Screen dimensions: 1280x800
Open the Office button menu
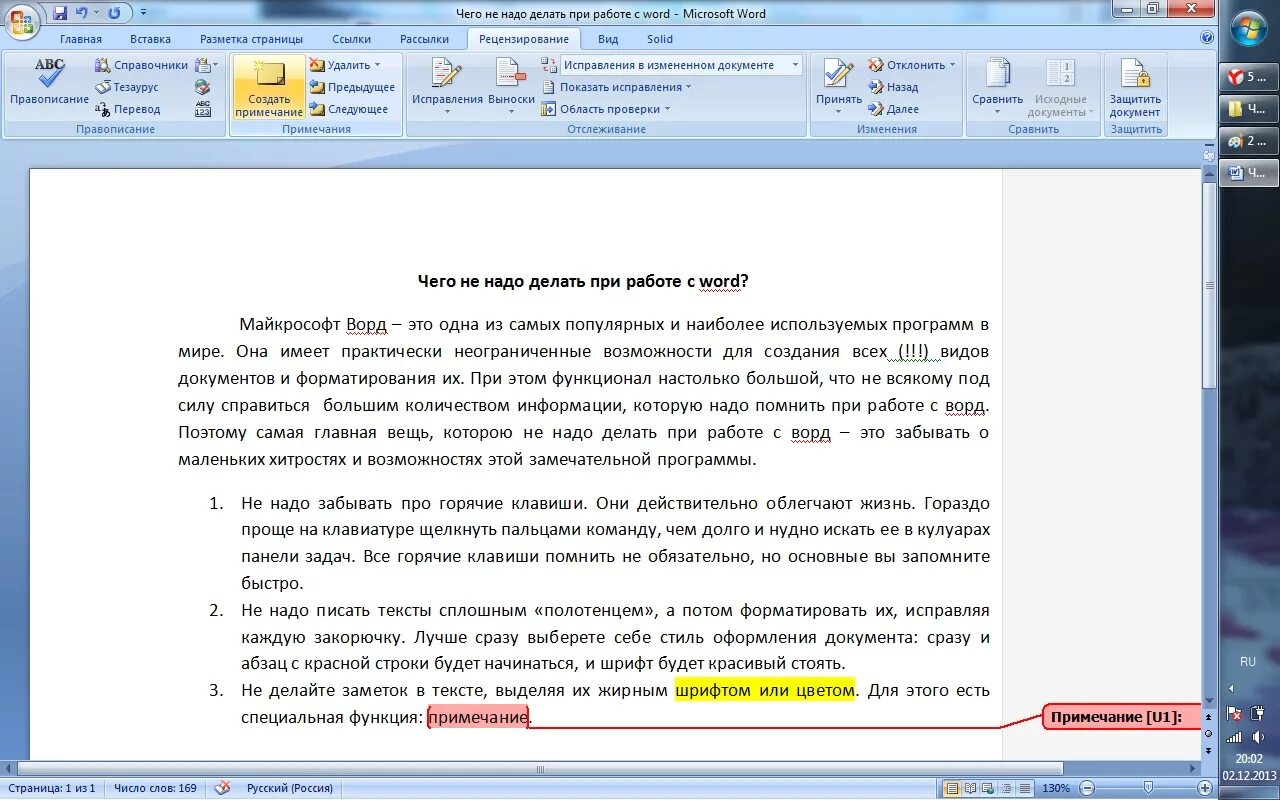[22, 22]
